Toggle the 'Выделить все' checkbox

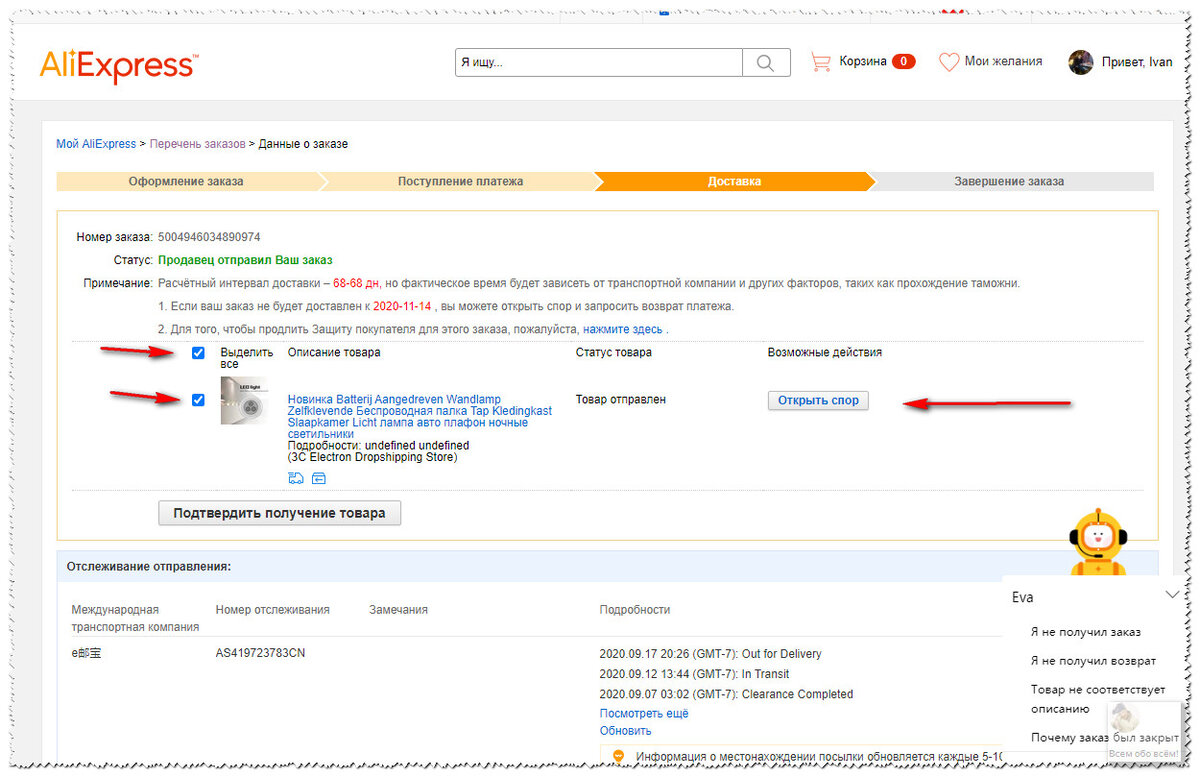198,353
